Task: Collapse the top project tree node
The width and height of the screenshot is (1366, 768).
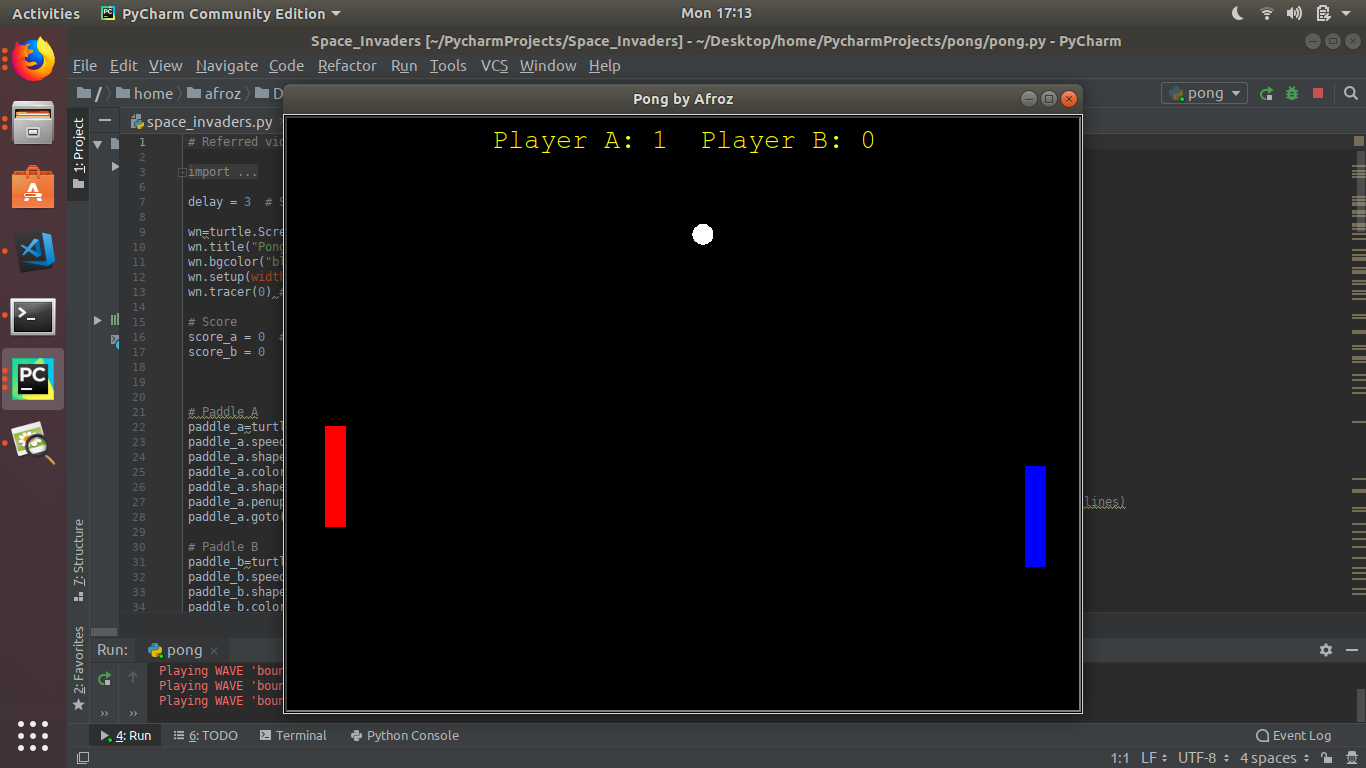Action: pos(98,144)
